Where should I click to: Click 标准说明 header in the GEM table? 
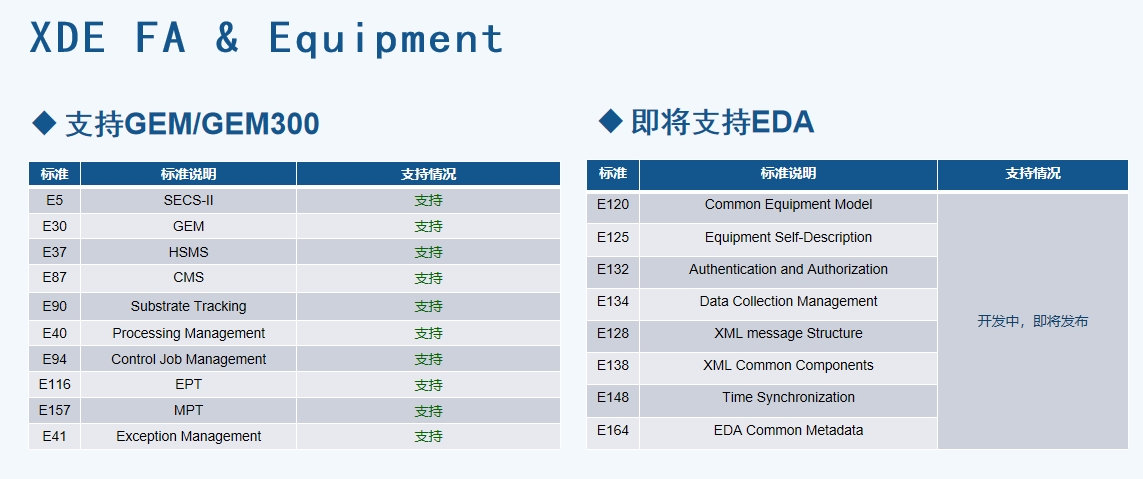point(188,174)
